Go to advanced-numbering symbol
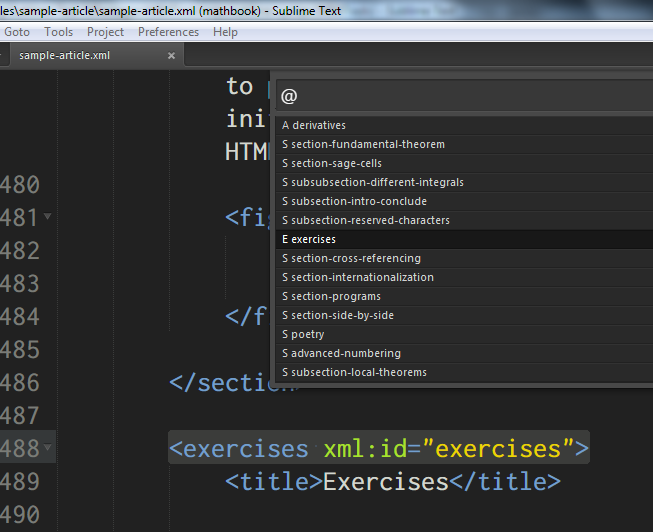The height and width of the screenshot is (532, 653). point(464,353)
